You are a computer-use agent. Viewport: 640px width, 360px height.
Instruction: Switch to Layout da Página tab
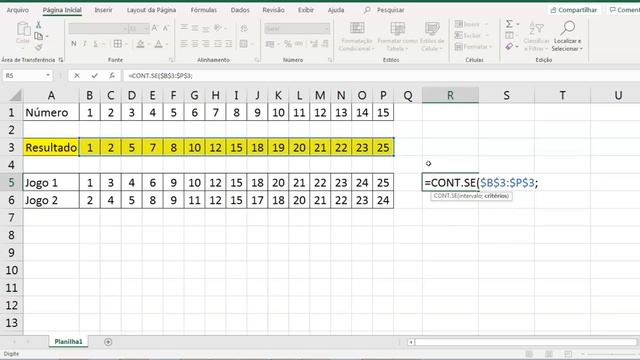[x=151, y=10]
